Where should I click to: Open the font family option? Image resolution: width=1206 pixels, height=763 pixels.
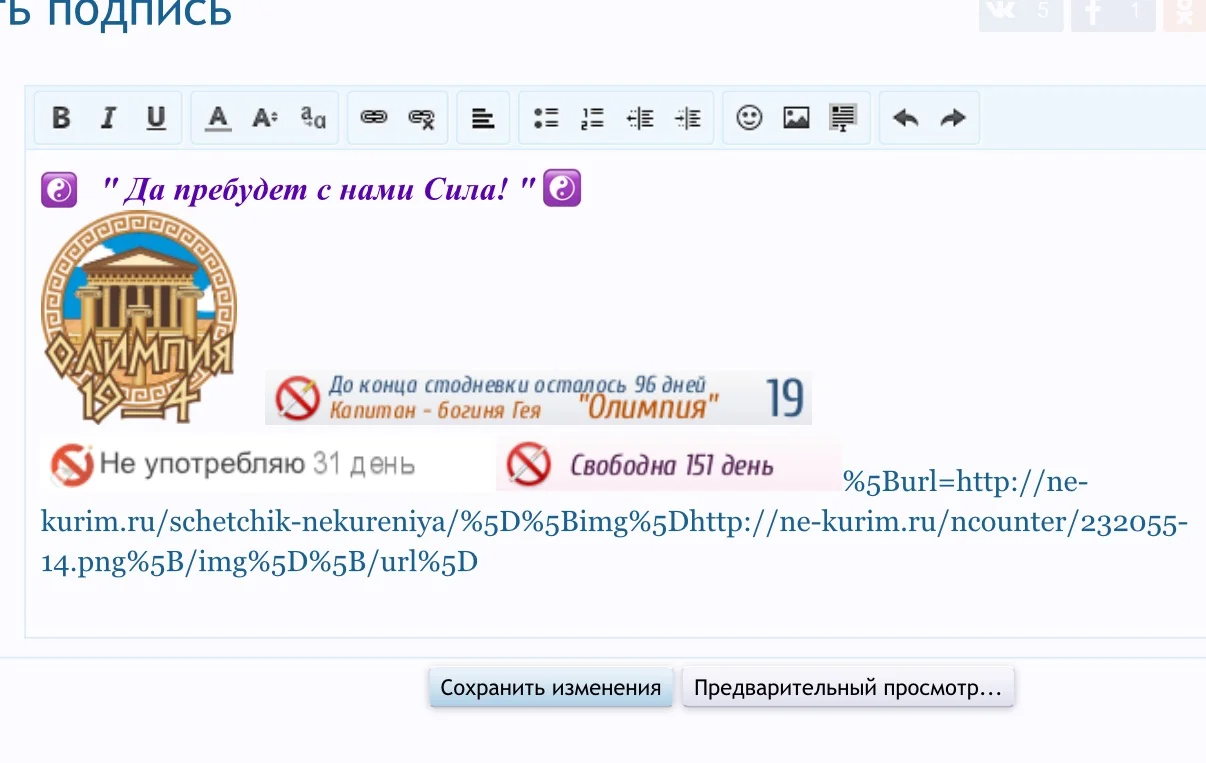coord(313,118)
